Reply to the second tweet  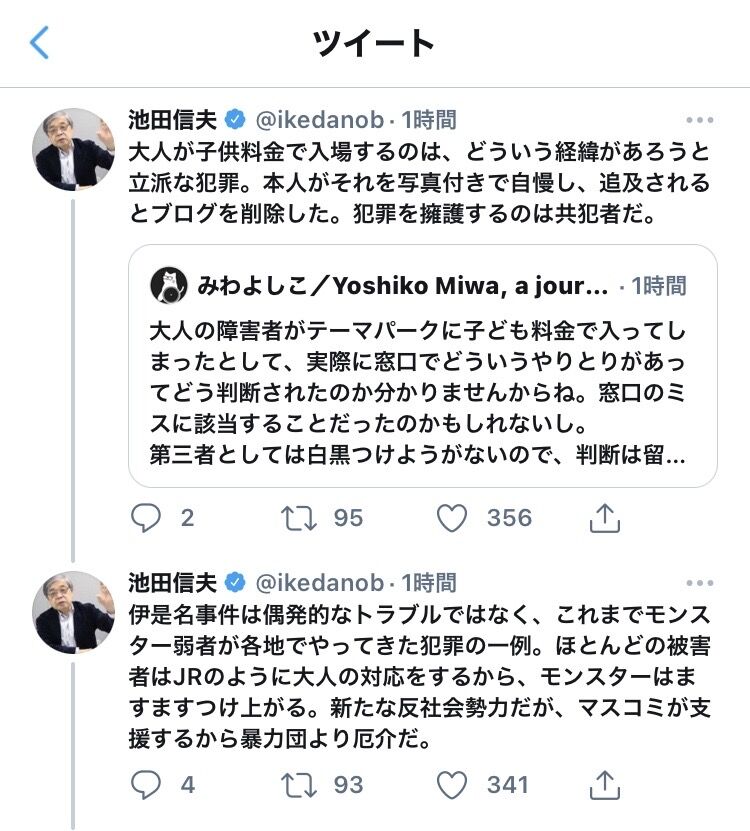click(147, 784)
